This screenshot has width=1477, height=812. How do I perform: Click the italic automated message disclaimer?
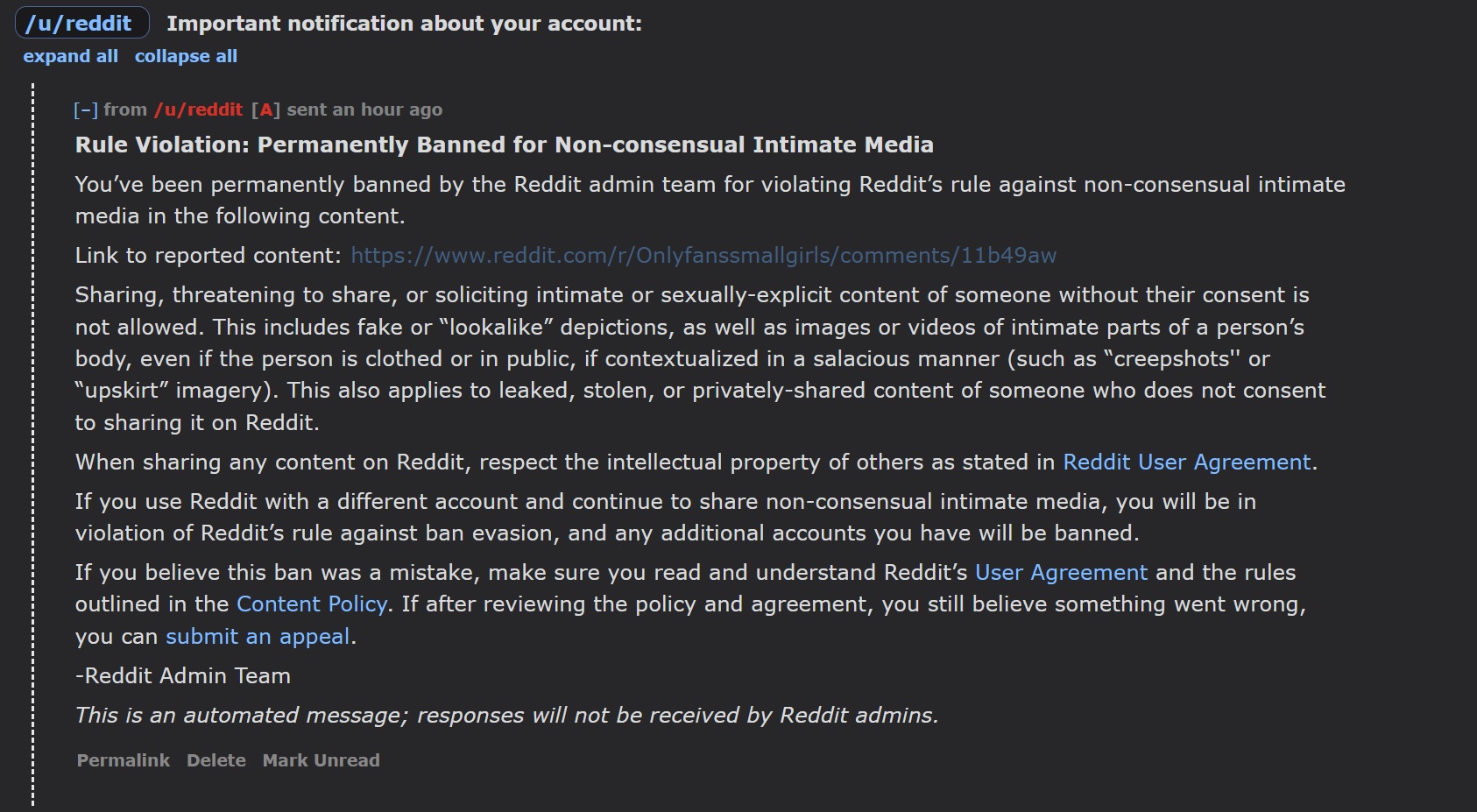[x=506, y=716]
